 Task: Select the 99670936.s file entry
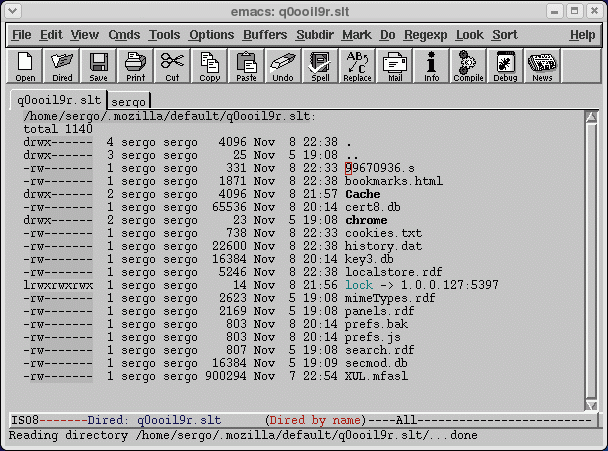(380, 168)
